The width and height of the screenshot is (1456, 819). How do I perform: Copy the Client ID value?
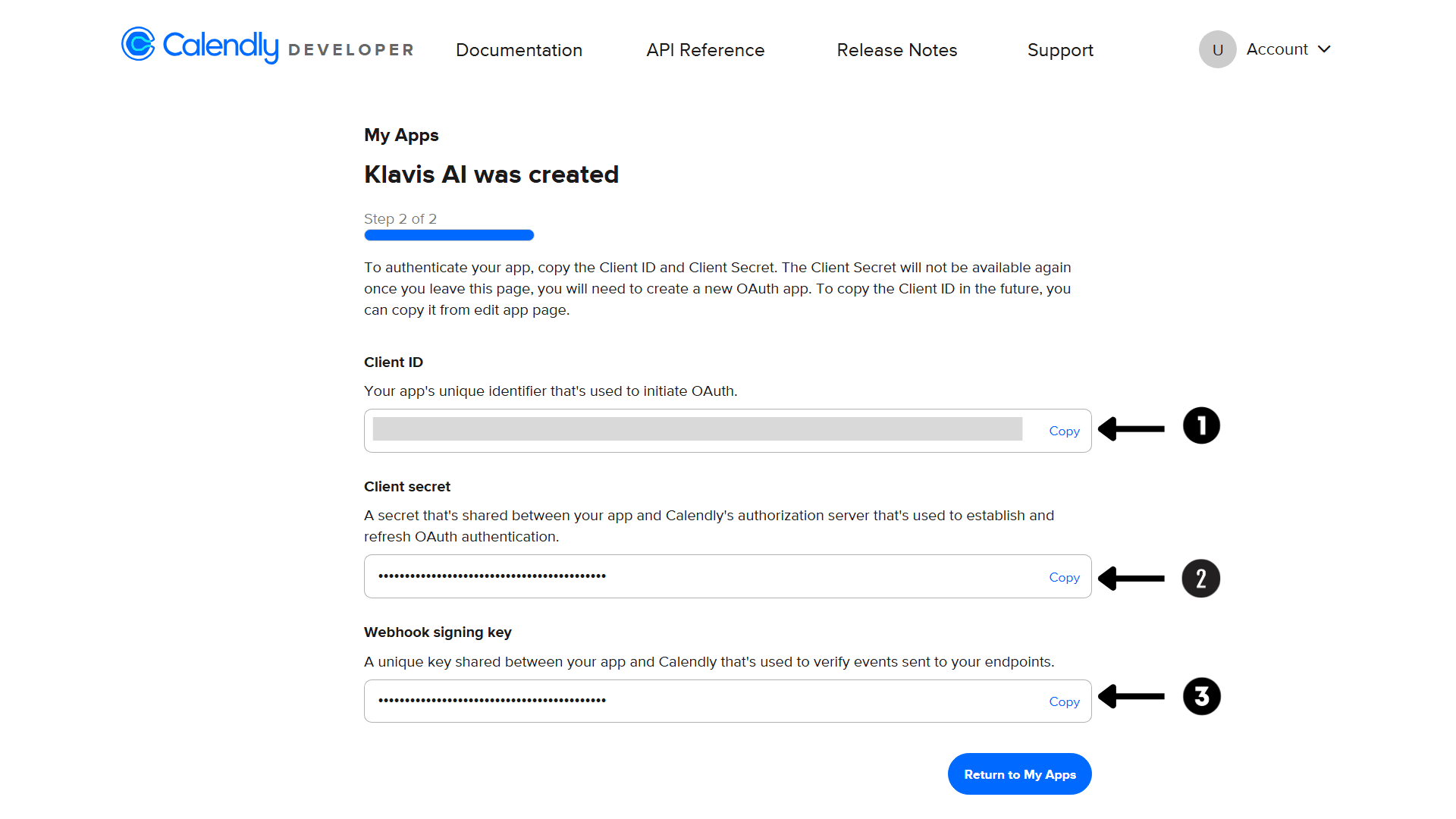pyautogui.click(x=1064, y=431)
